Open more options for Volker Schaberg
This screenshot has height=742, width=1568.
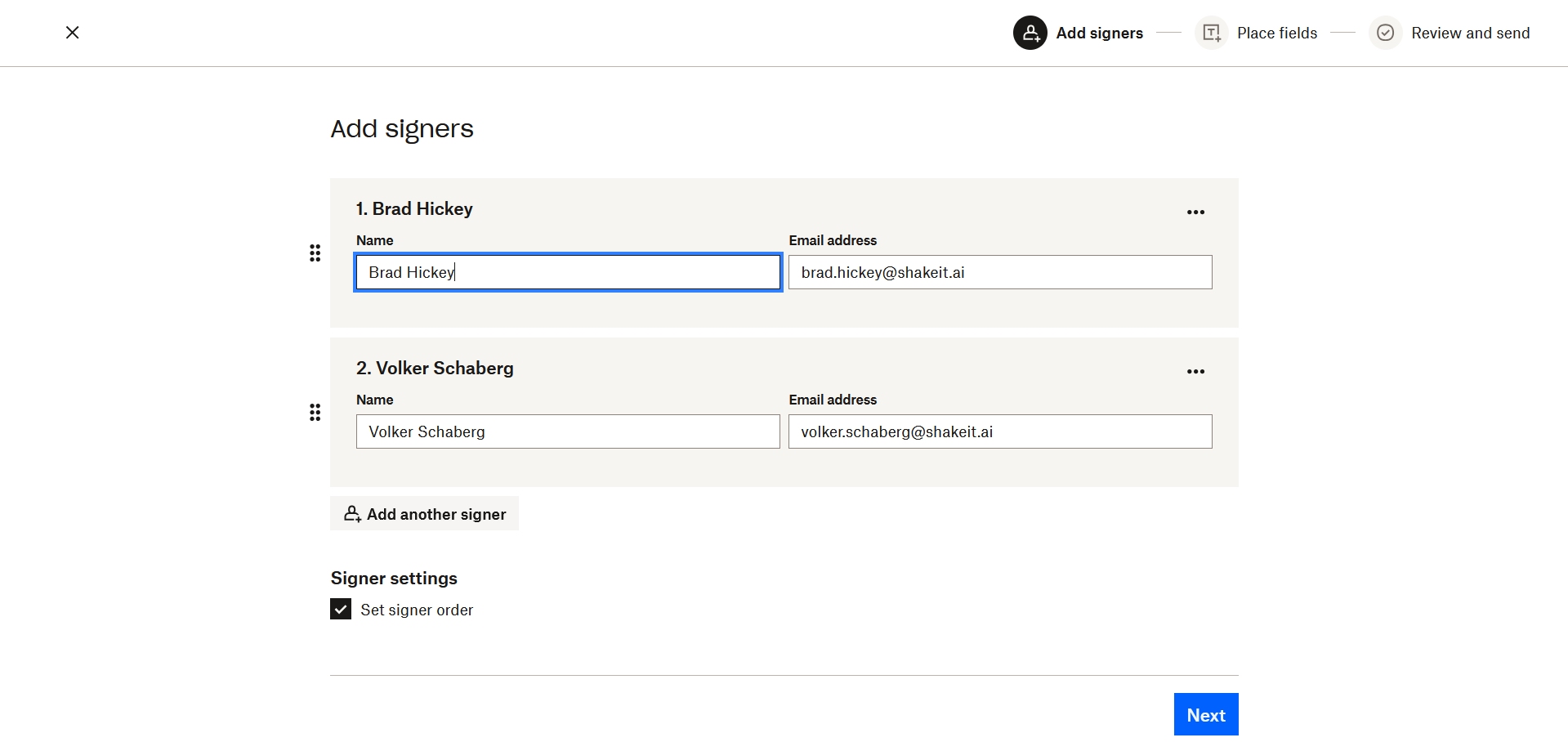(1196, 371)
